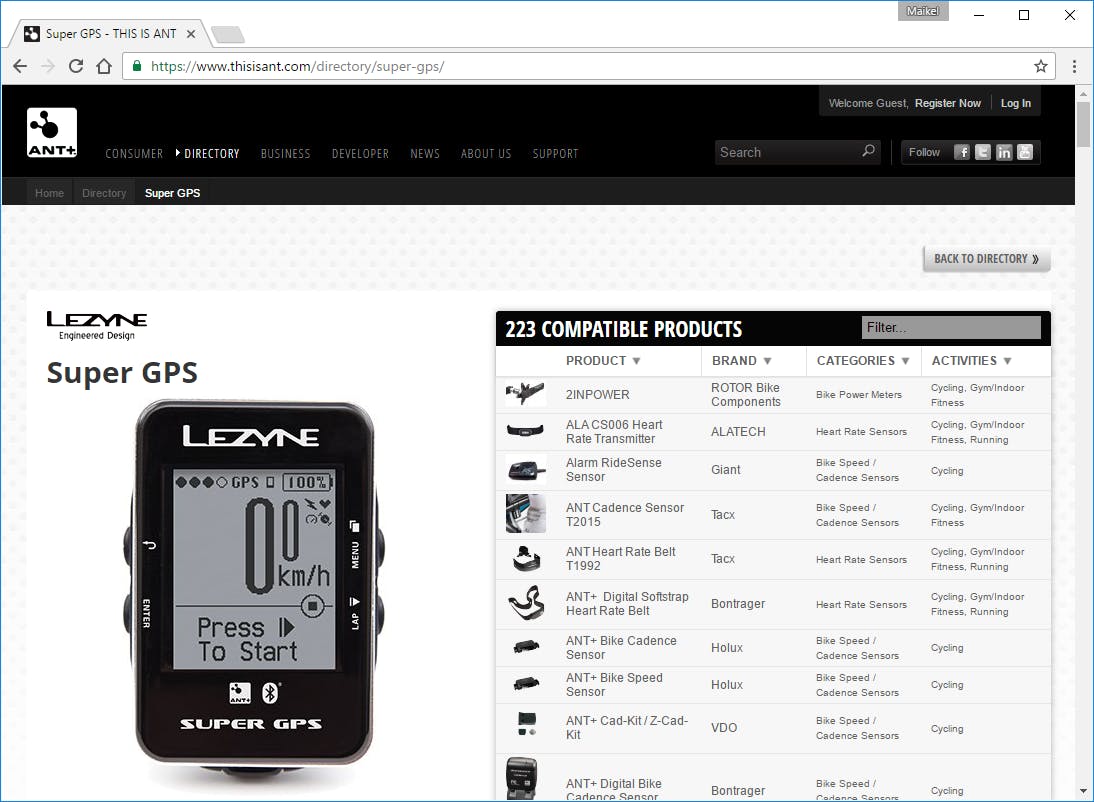
Task: Click the magnifier icon in Search box
Action: point(868,151)
